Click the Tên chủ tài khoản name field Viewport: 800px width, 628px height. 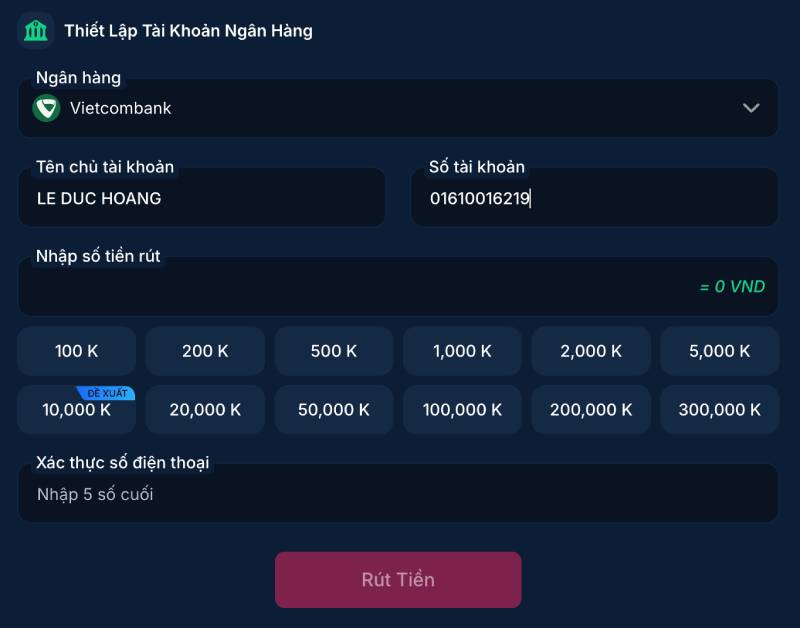point(201,198)
